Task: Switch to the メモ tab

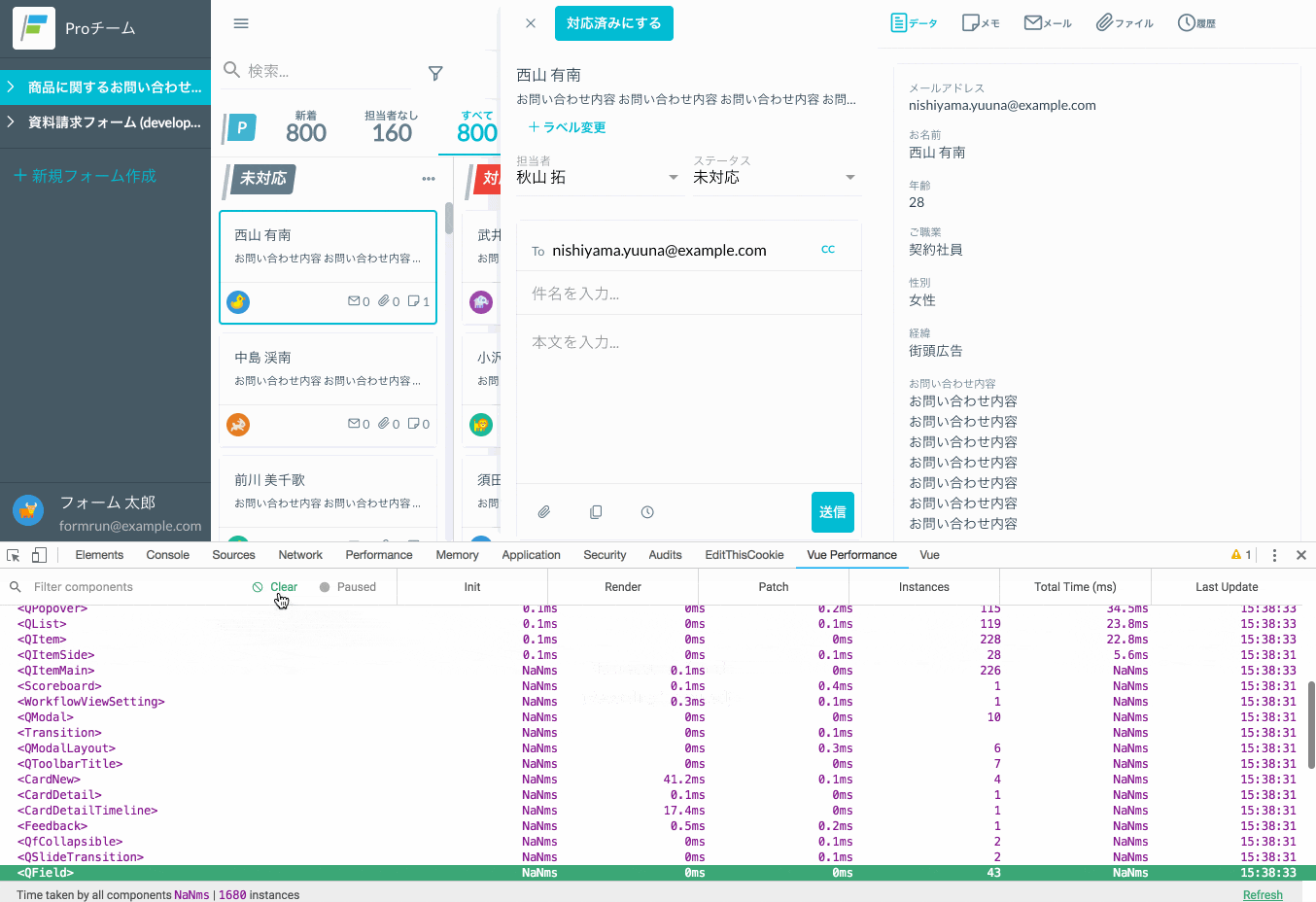Action: (981, 21)
